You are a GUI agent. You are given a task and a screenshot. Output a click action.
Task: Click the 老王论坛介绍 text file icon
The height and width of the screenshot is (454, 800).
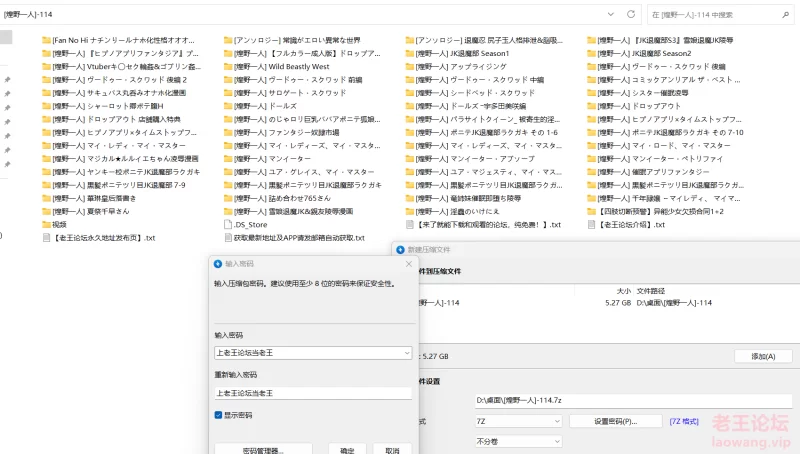tap(593, 225)
